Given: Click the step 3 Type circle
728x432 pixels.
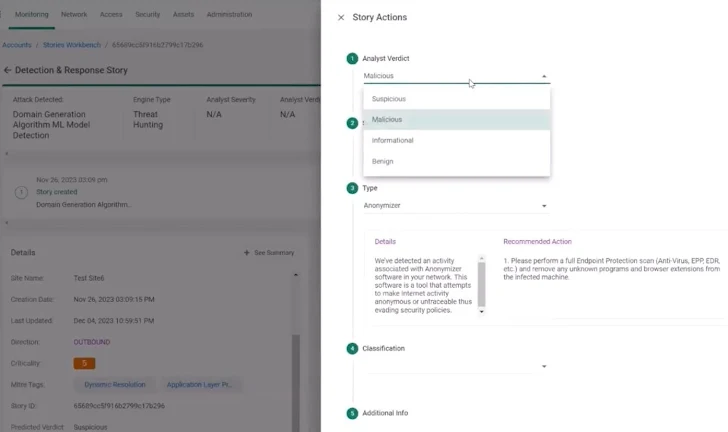Looking at the screenshot, I should pyautogui.click(x=352, y=188).
